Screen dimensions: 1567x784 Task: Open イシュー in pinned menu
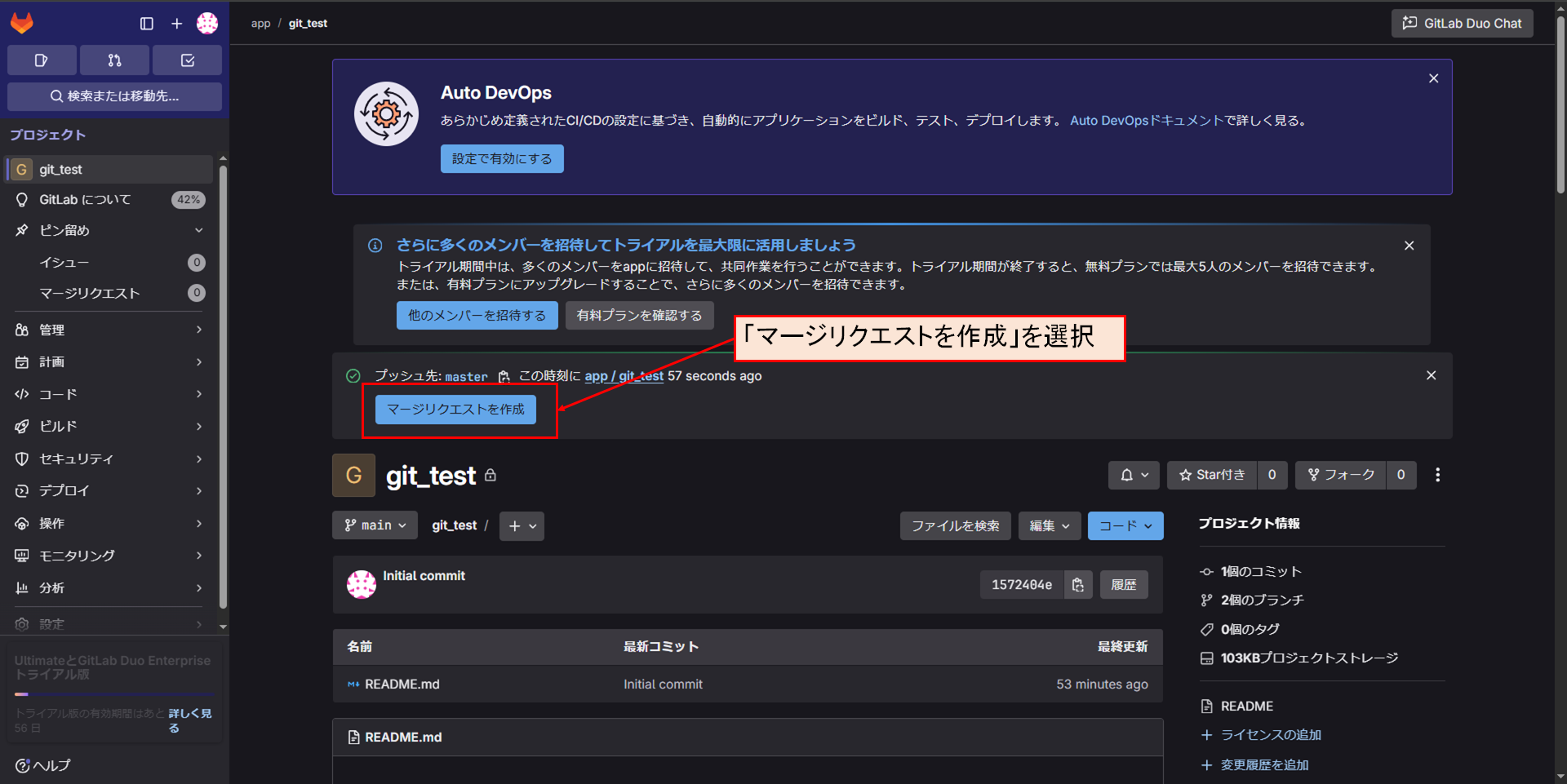[x=109, y=263]
